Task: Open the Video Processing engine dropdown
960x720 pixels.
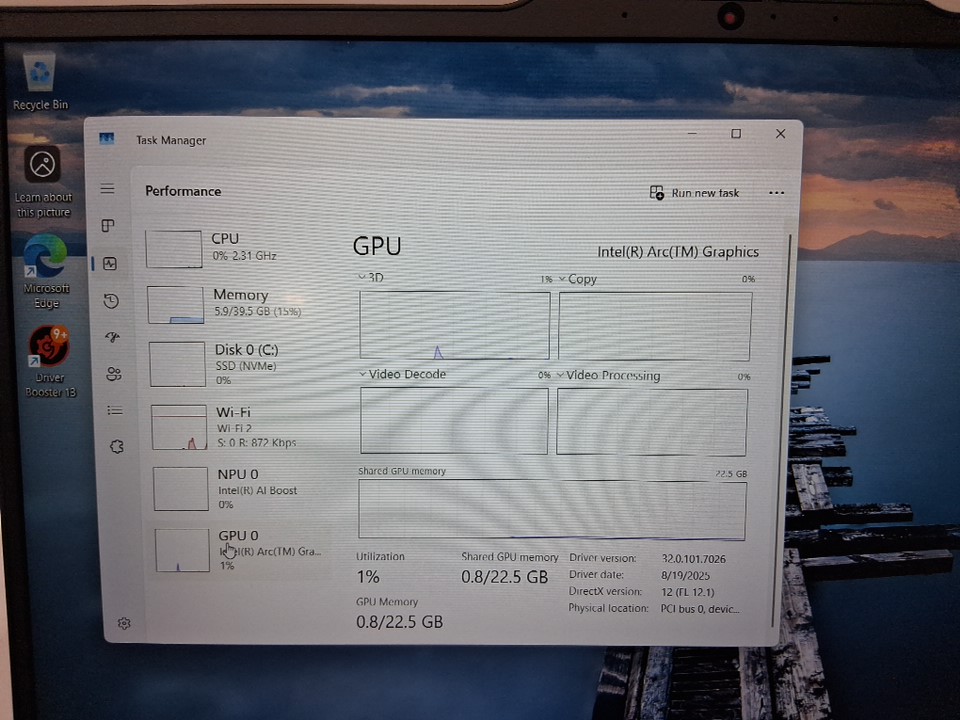Action: pos(561,376)
